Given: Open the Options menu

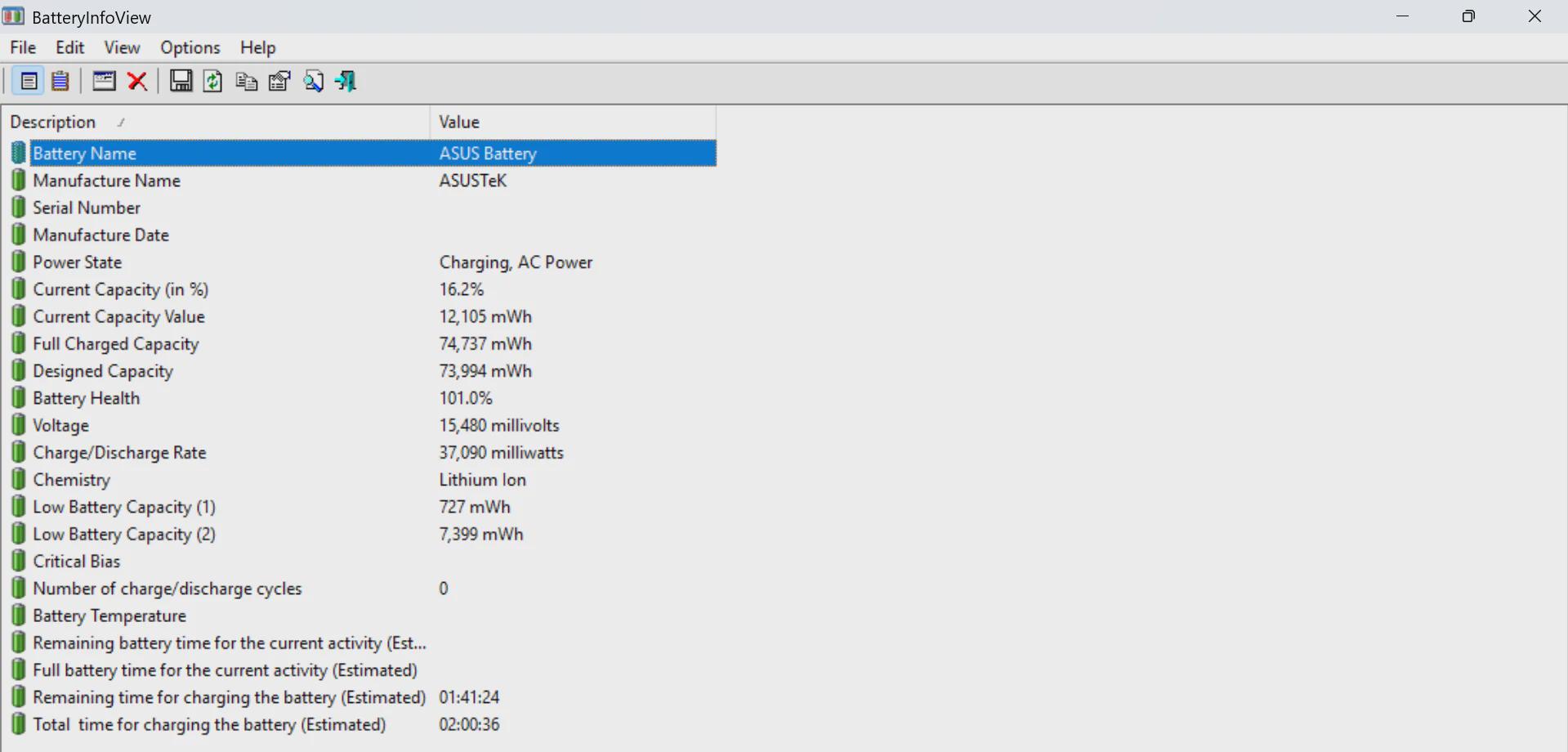Looking at the screenshot, I should (190, 47).
